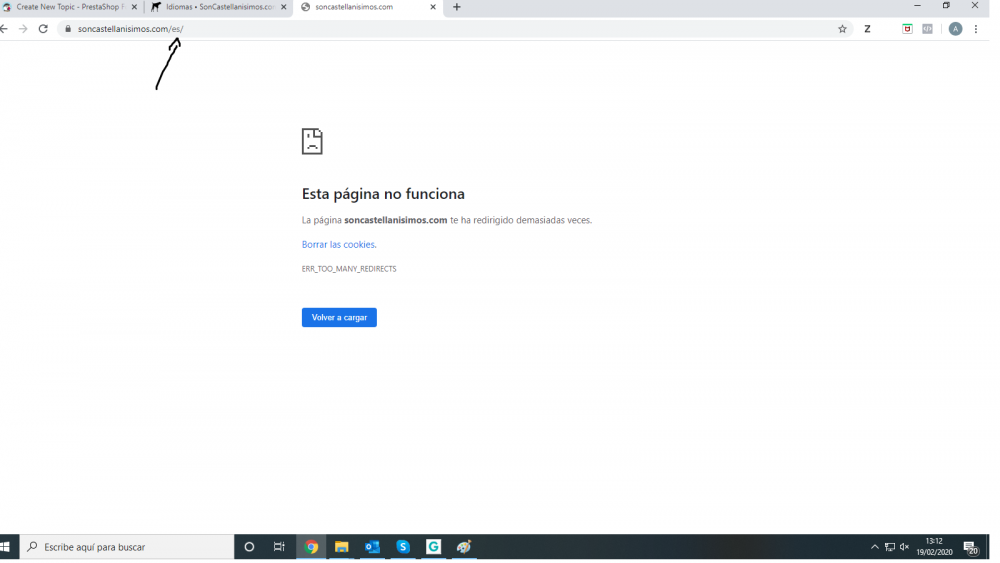This screenshot has width=1000, height=563.
Task: Open Task View on the taskbar
Action: pos(279,547)
